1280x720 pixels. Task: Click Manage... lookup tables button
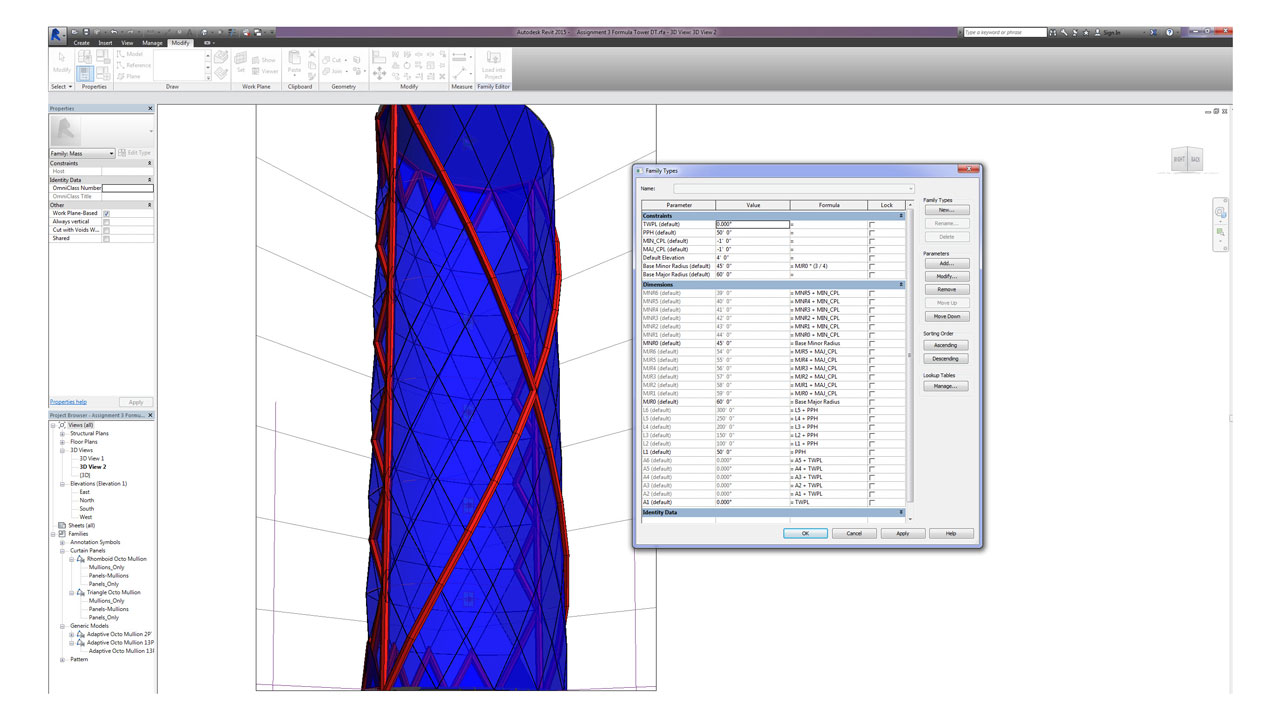pos(946,386)
